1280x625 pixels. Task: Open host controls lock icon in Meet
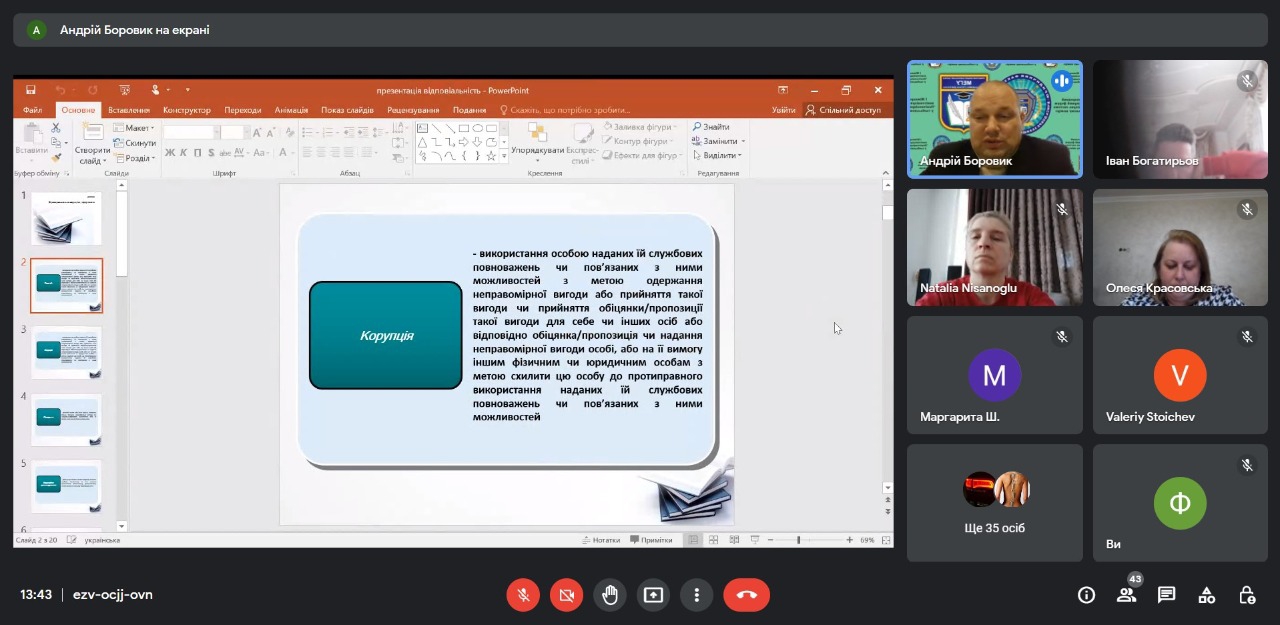pos(1247,595)
